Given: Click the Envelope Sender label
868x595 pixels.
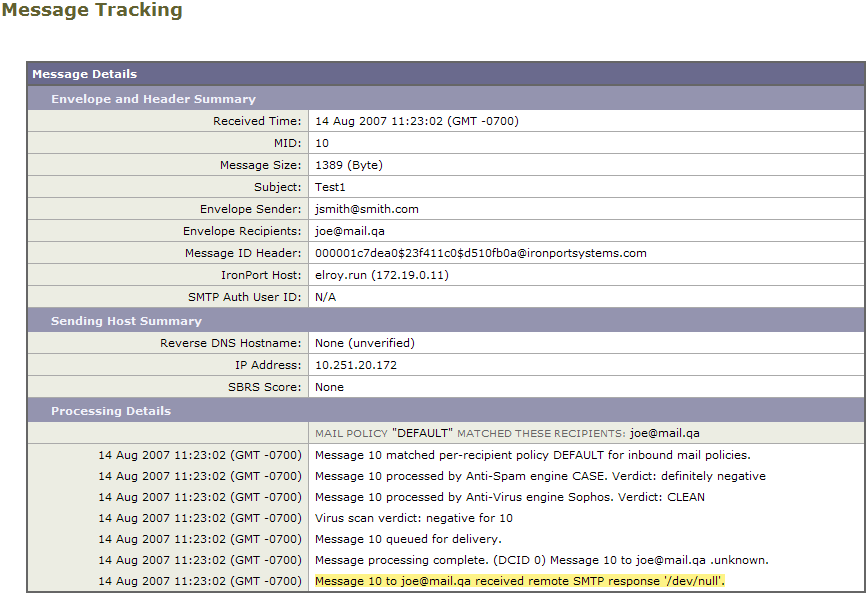Looking at the screenshot, I should click(x=251, y=209).
